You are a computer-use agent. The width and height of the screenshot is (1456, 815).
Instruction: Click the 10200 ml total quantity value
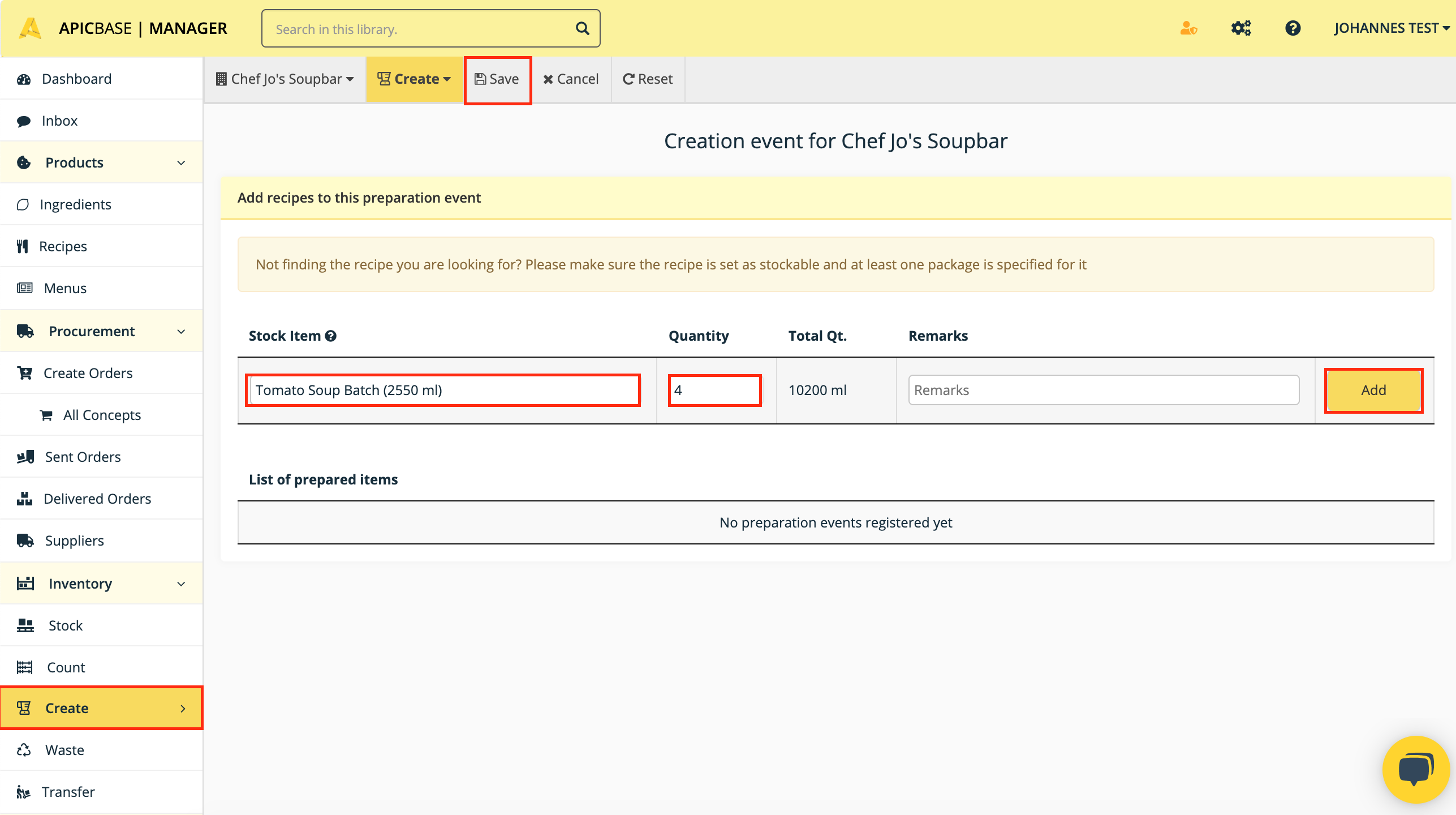(817, 391)
